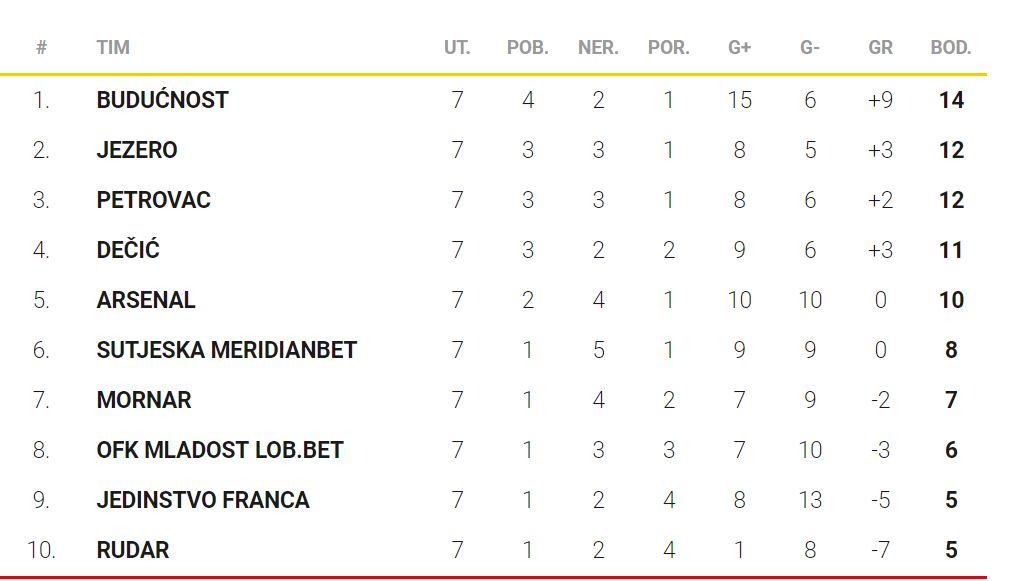Click the BOD. points column header
Image resolution: width=1014 pixels, height=581 pixels.
pyautogui.click(x=951, y=47)
